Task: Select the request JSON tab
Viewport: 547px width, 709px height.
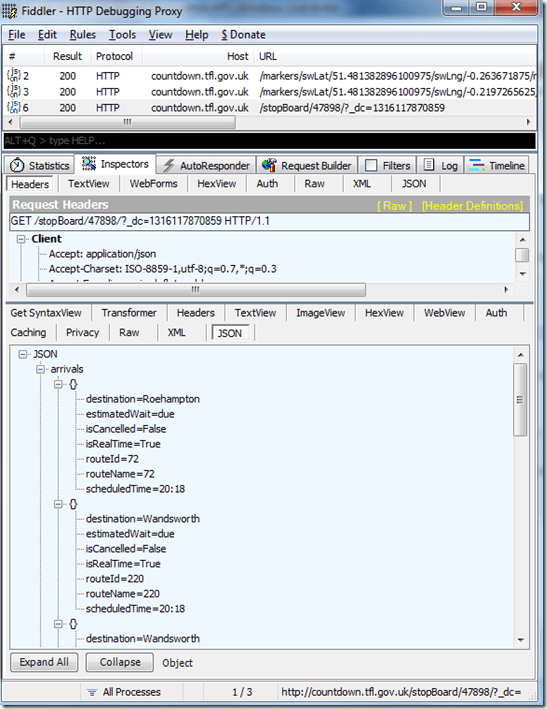Action: [414, 184]
